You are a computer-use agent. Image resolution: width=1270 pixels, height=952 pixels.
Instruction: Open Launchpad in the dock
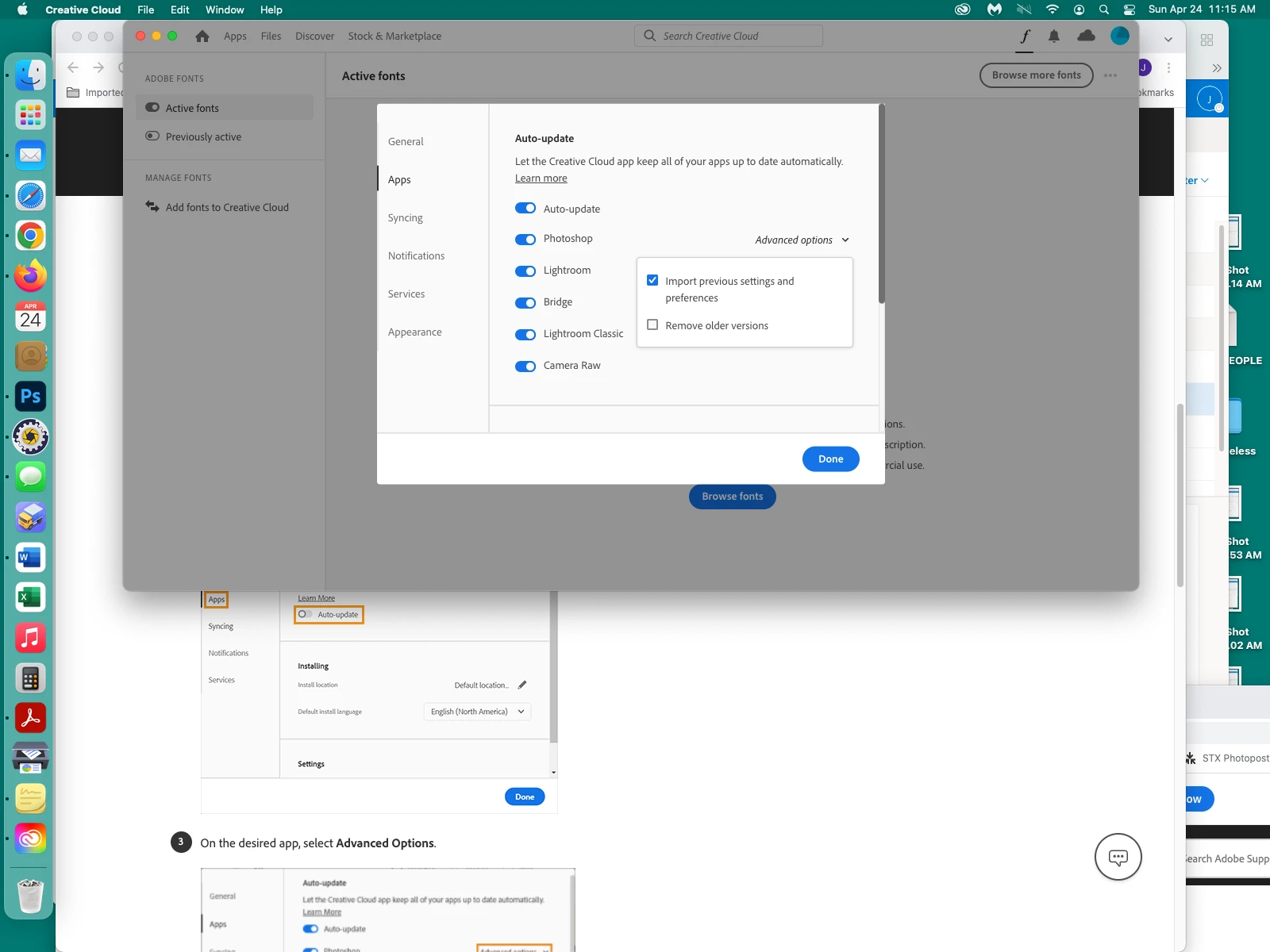pos(30,115)
